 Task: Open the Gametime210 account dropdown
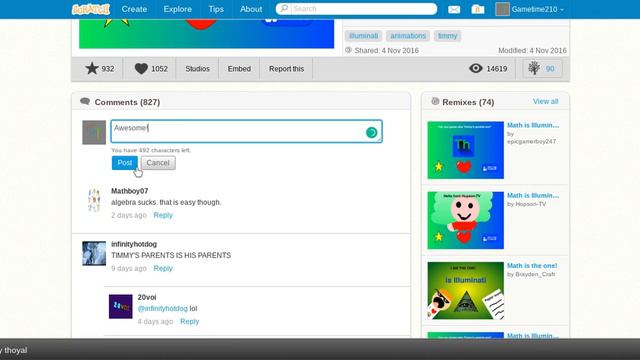(537, 9)
